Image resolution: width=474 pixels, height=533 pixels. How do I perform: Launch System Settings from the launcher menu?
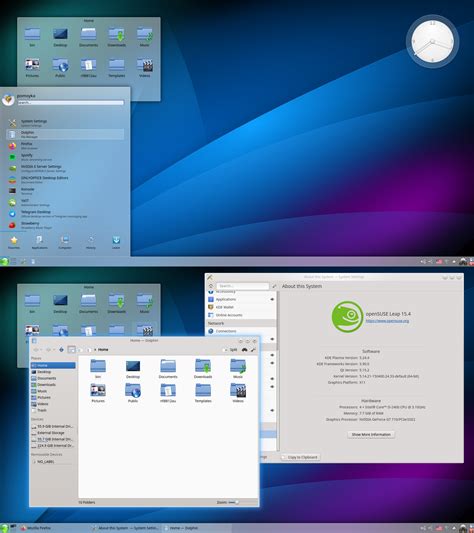click(65, 123)
